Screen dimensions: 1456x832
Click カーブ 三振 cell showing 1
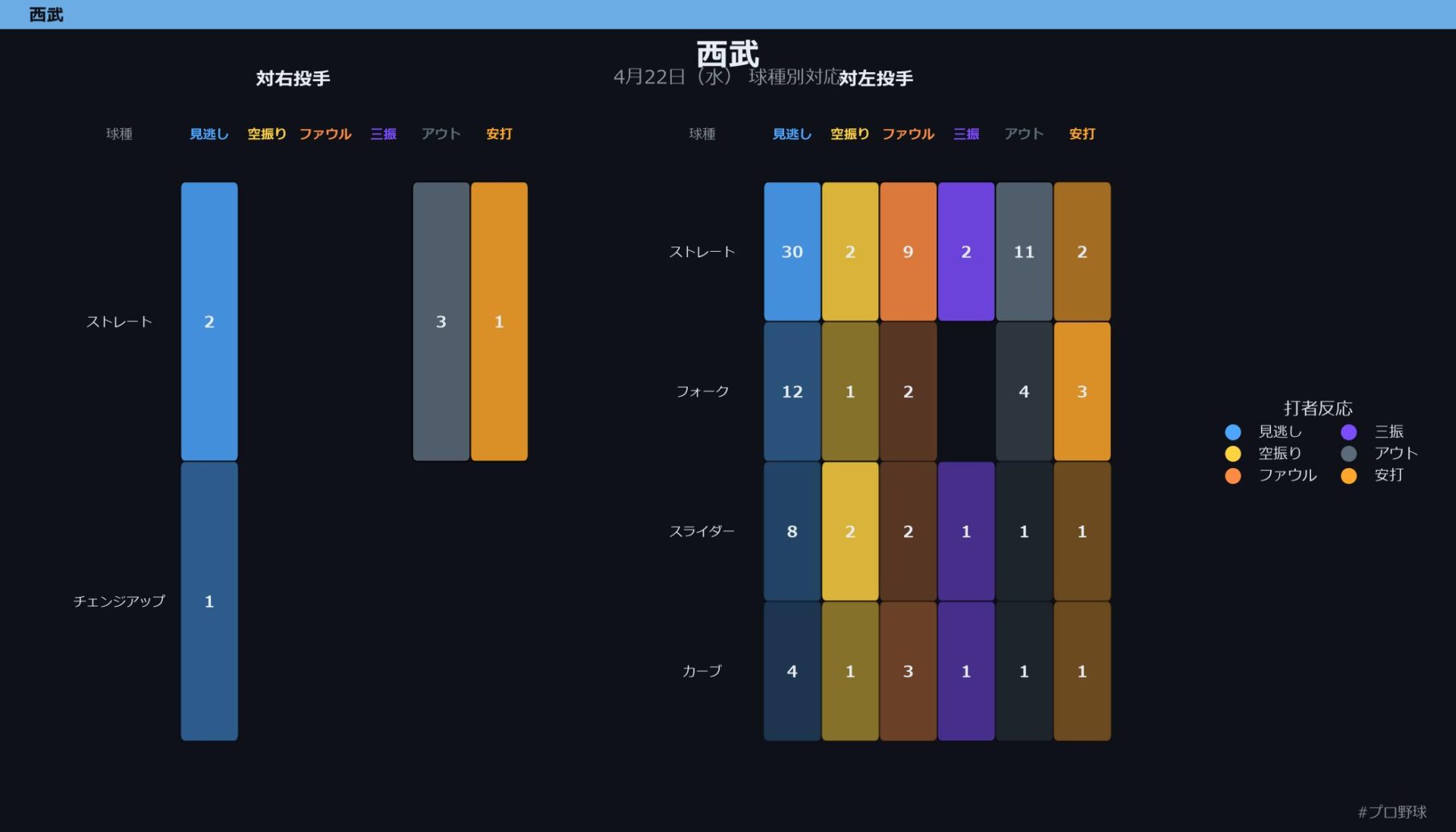click(966, 671)
